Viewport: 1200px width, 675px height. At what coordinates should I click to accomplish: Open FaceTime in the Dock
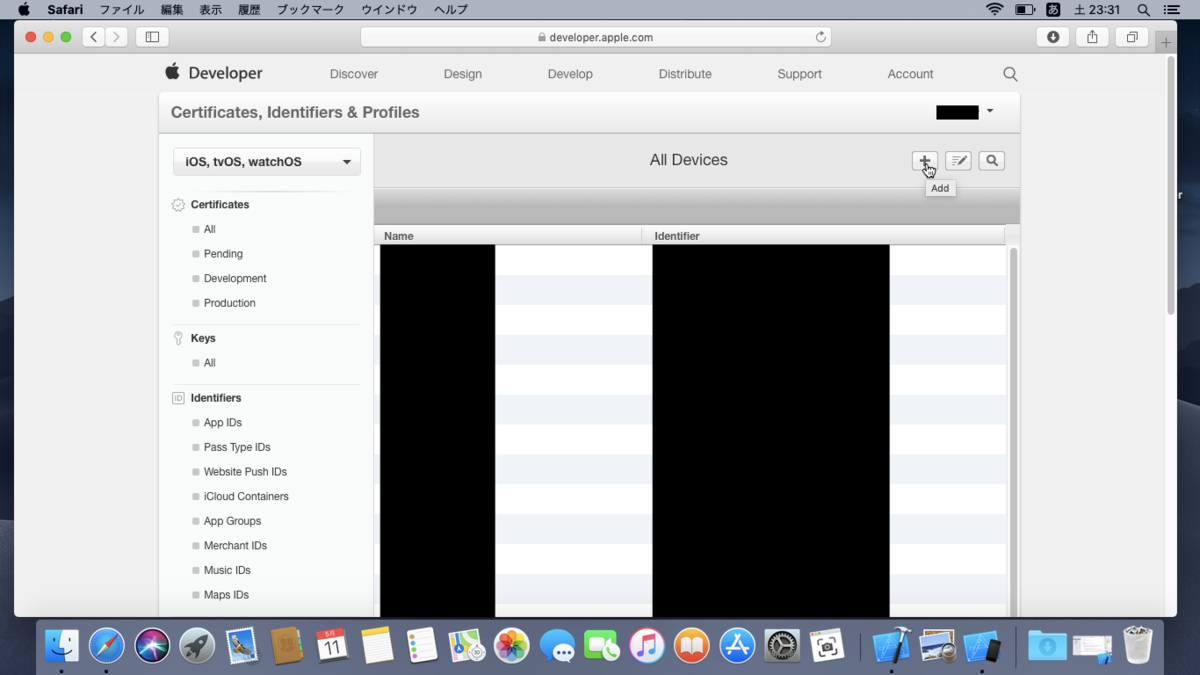click(x=602, y=646)
